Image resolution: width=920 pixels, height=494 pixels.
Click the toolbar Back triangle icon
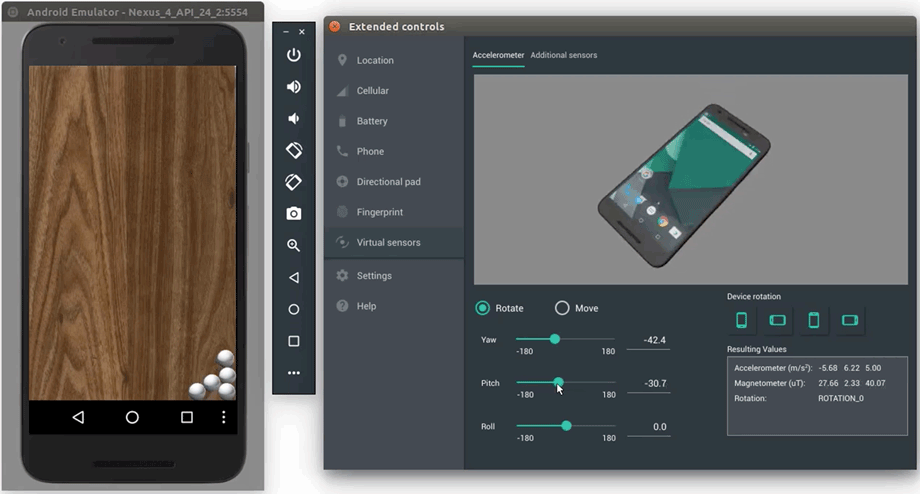(294, 278)
